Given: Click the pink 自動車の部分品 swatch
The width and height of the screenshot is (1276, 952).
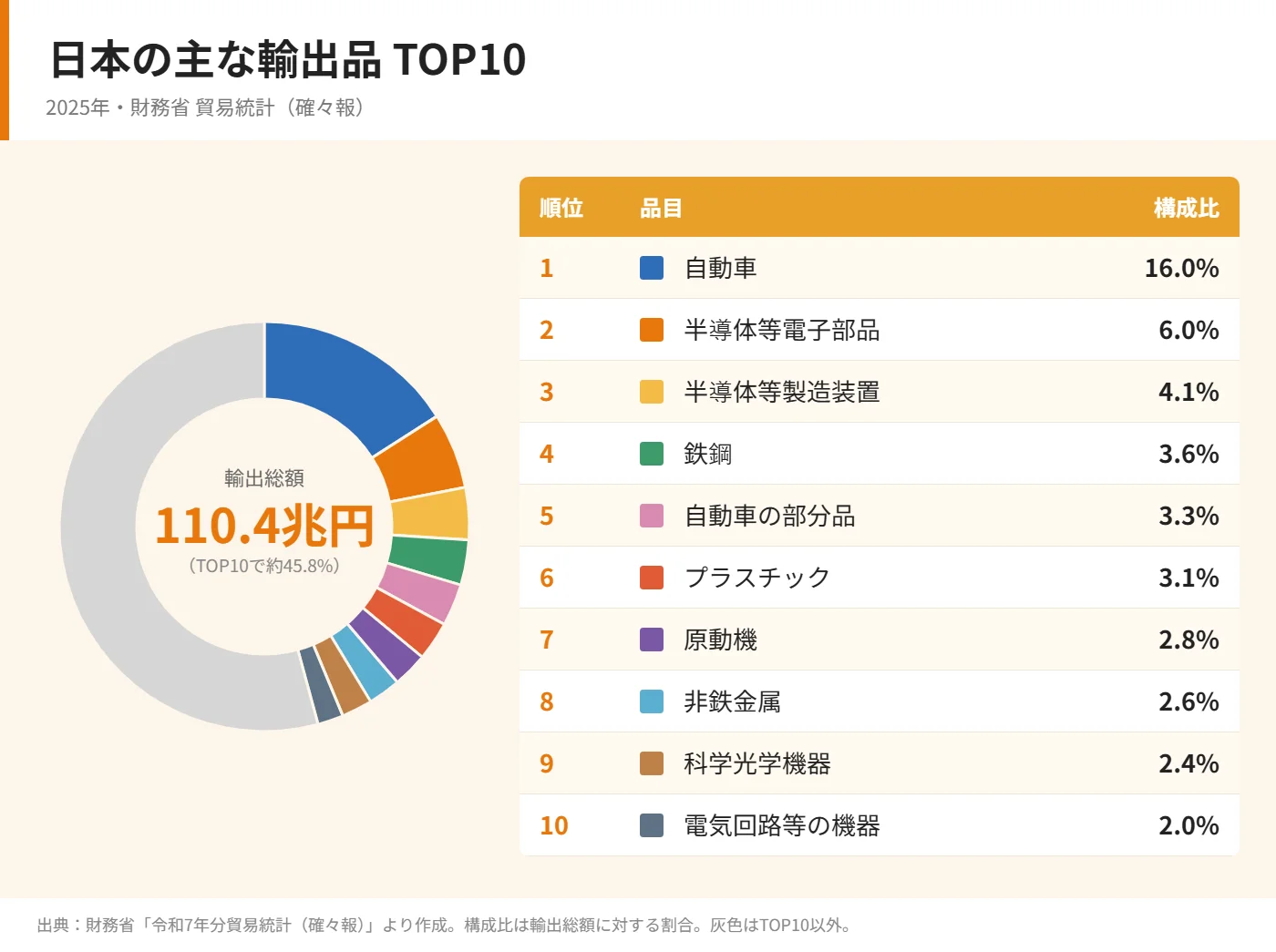Looking at the screenshot, I should coord(652,516).
